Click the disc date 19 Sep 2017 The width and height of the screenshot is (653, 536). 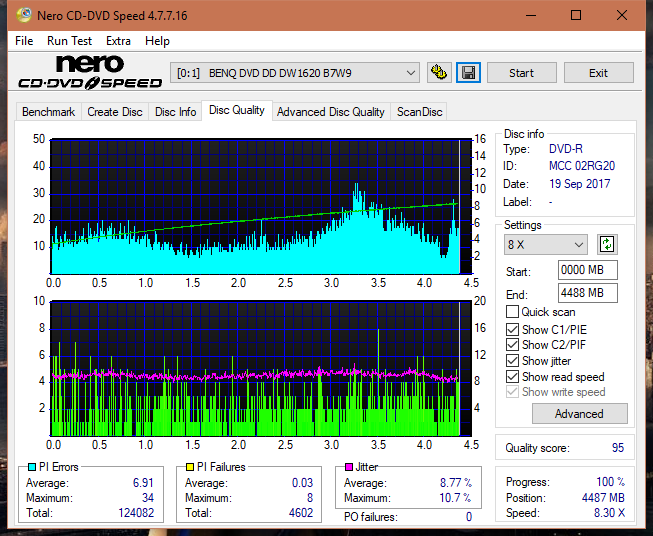click(580, 184)
